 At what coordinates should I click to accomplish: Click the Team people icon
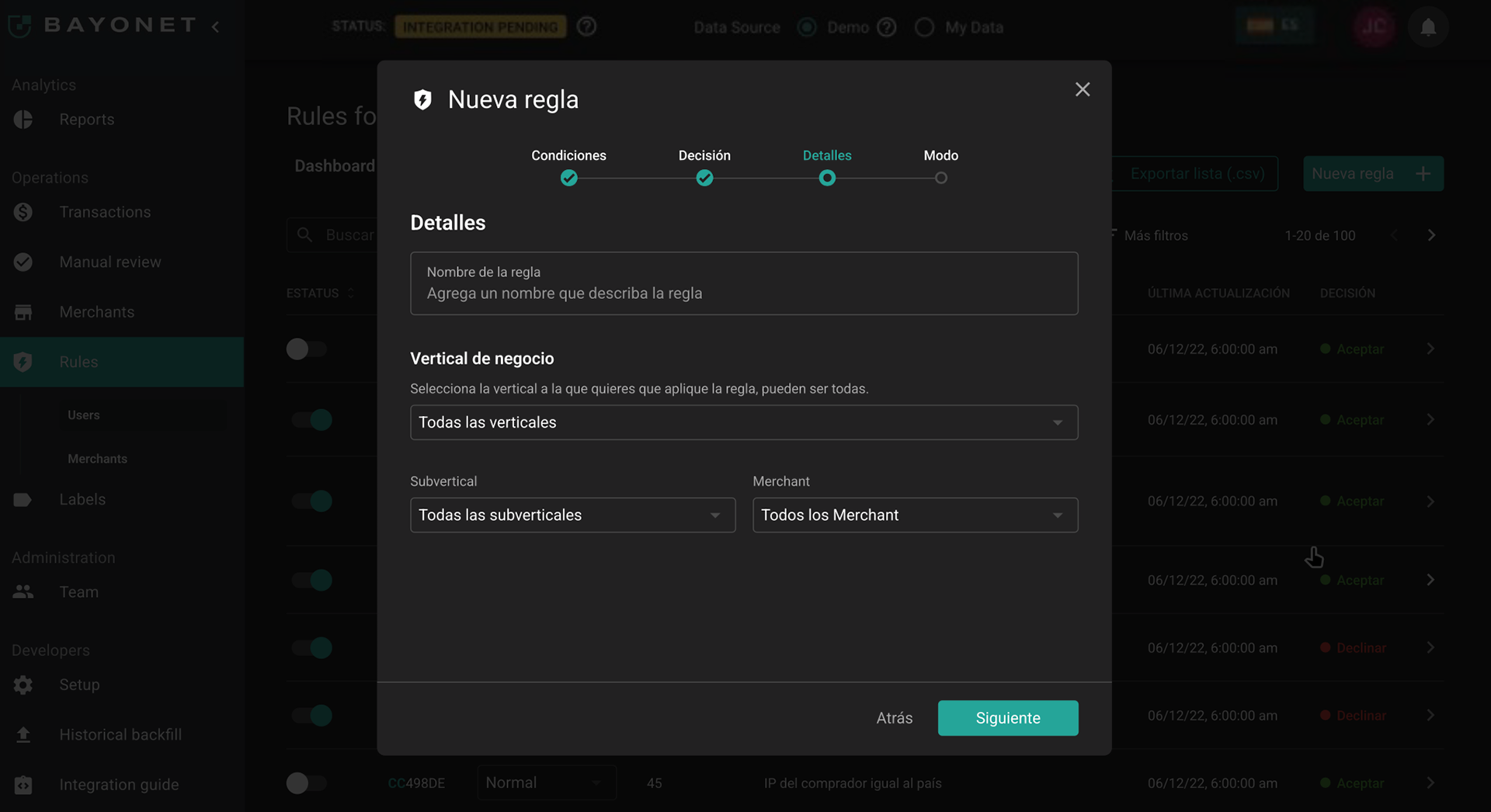coord(23,592)
